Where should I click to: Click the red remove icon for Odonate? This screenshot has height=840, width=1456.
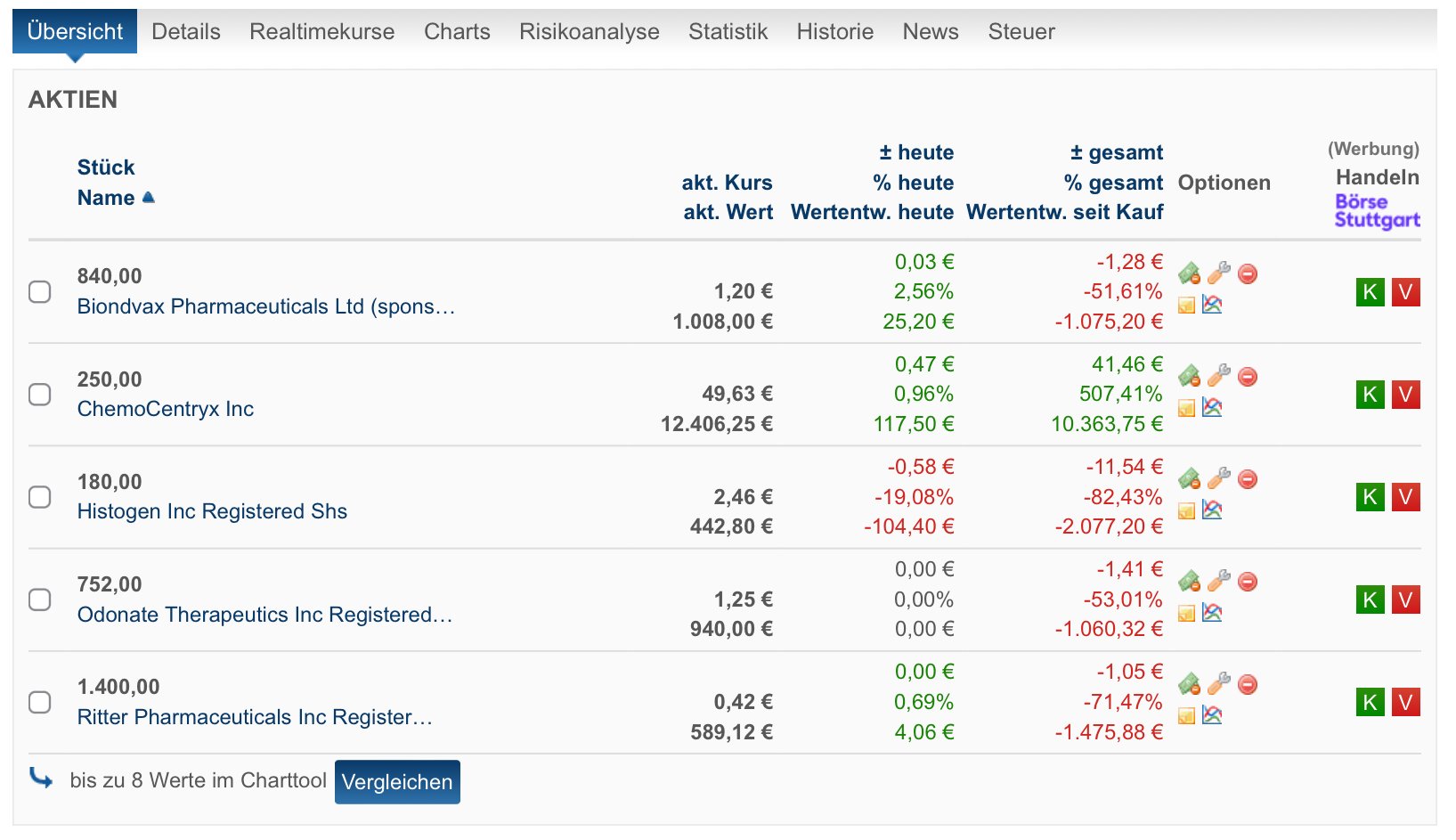[1248, 582]
